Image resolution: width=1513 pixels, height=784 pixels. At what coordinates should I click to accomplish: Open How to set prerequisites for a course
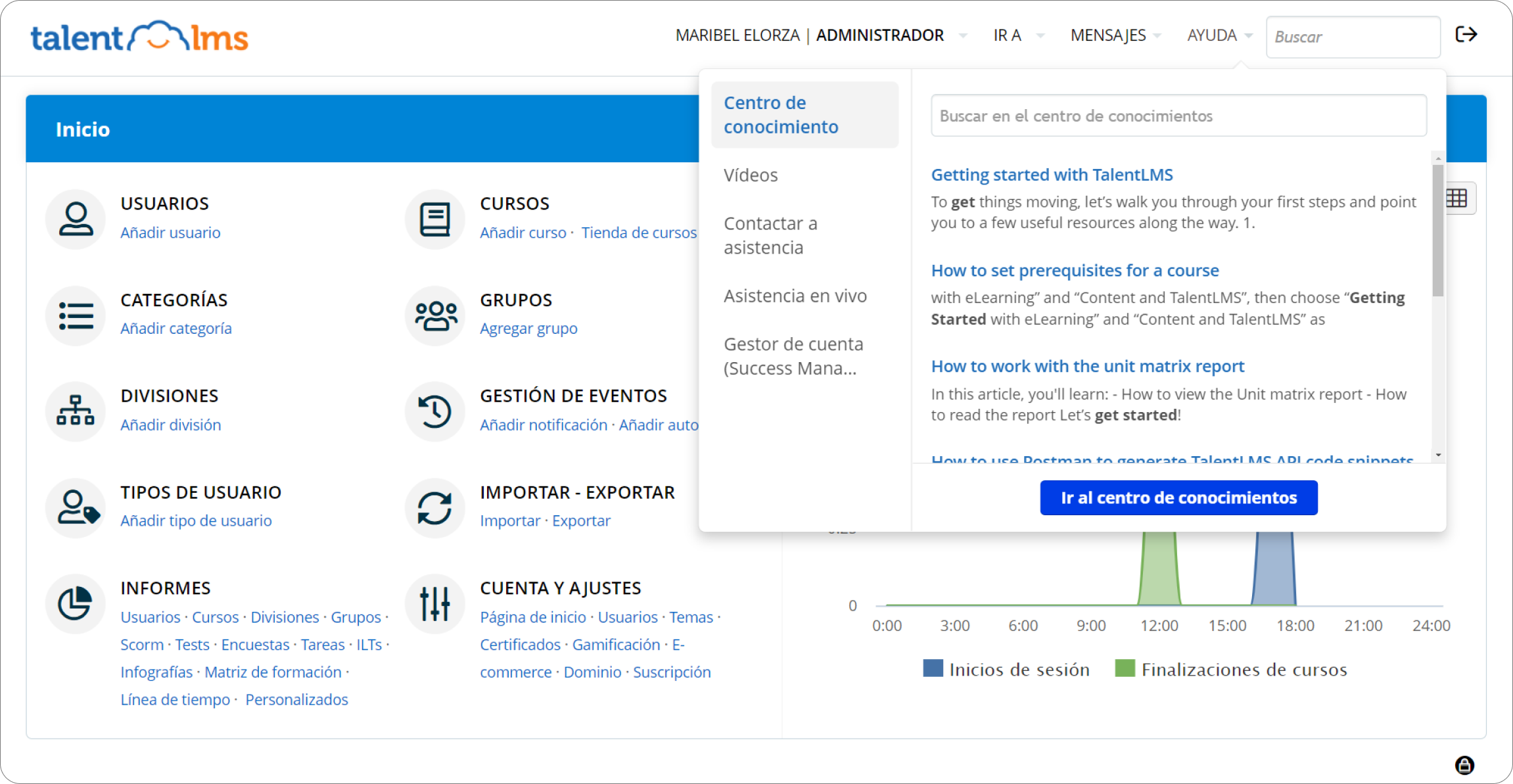pos(1075,271)
